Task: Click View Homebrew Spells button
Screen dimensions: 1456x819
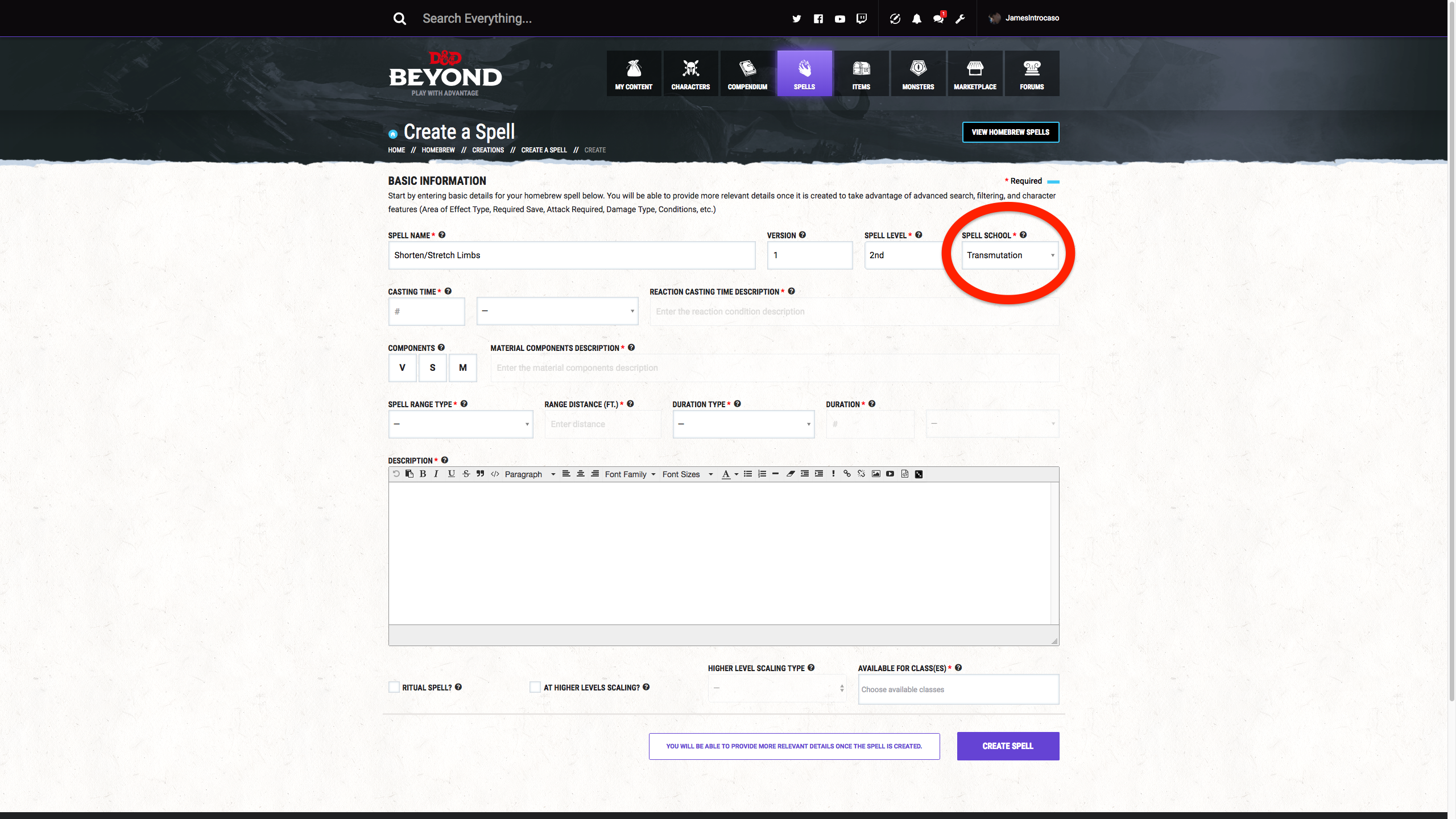Action: (1011, 132)
